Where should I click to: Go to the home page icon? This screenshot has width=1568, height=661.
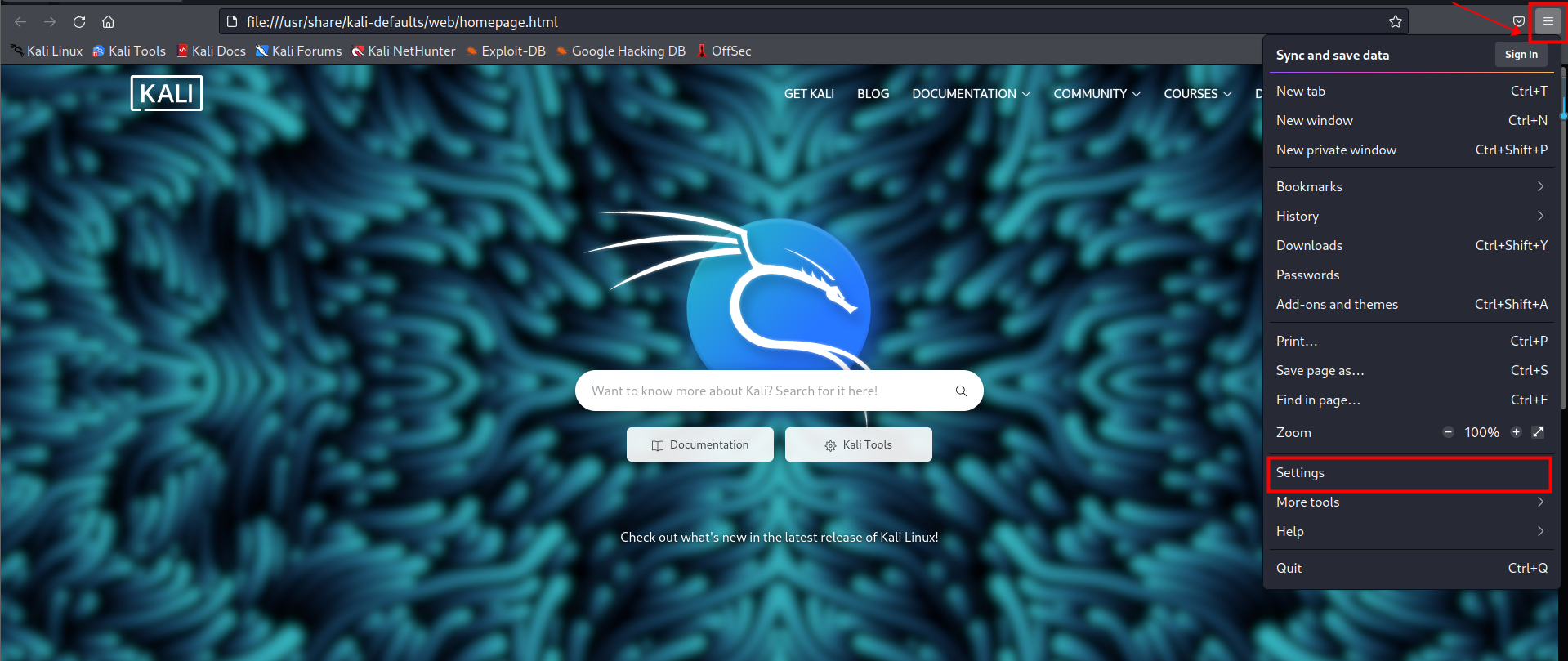click(x=108, y=22)
